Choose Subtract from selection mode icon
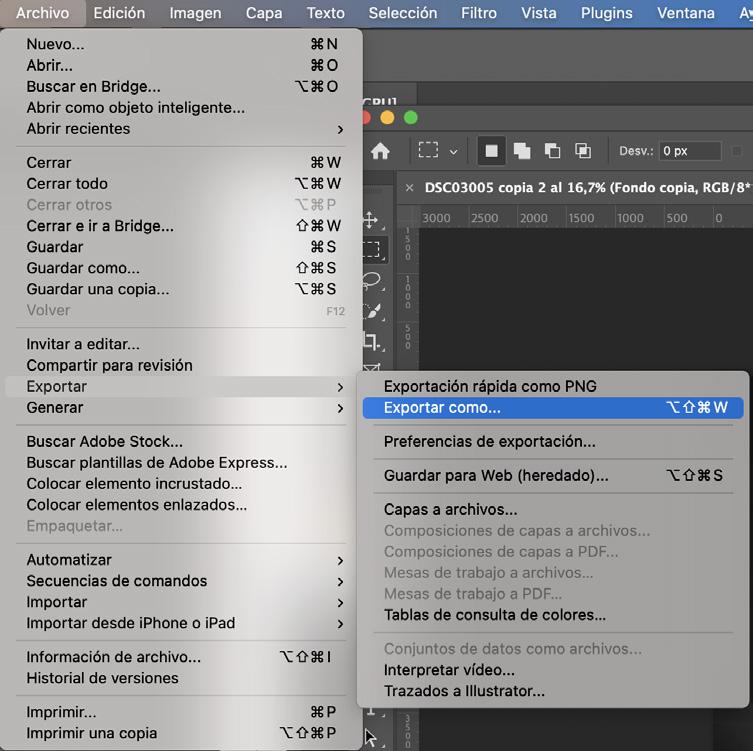Image resolution: width=753 pixels, height=751 pixels. (x=552, y=151)
